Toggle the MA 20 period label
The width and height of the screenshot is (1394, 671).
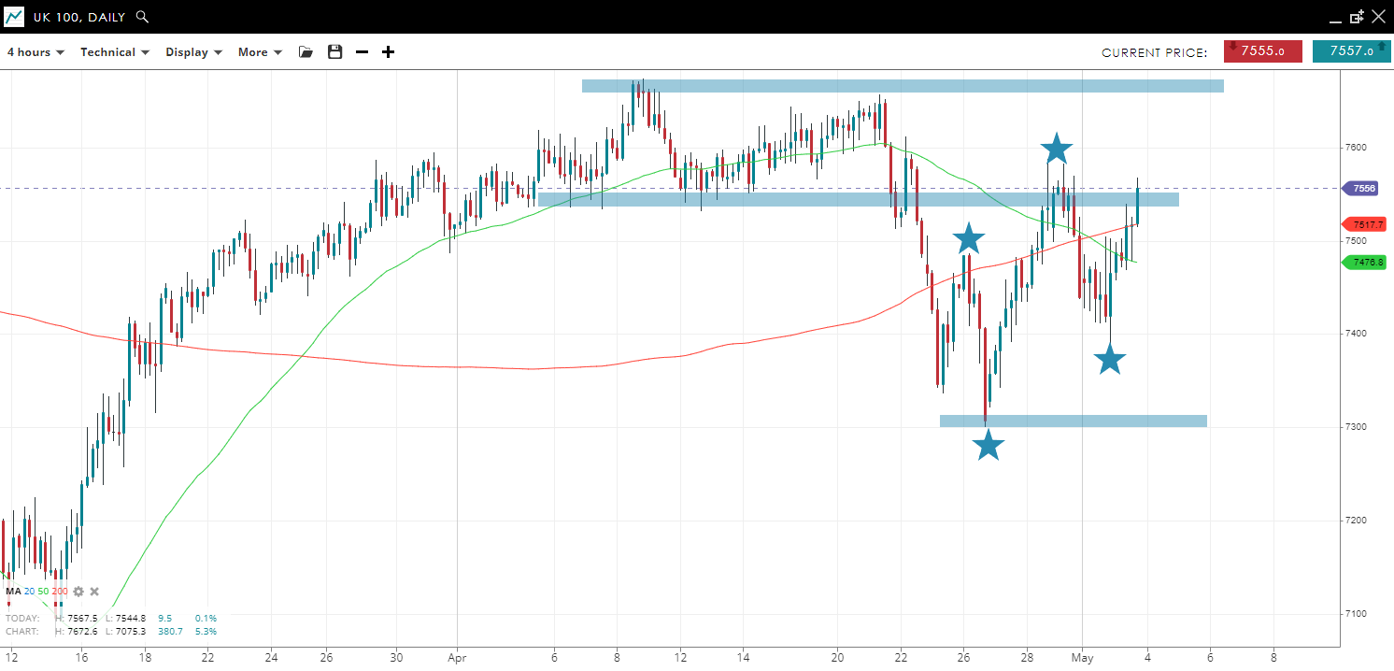coord(29,591)
